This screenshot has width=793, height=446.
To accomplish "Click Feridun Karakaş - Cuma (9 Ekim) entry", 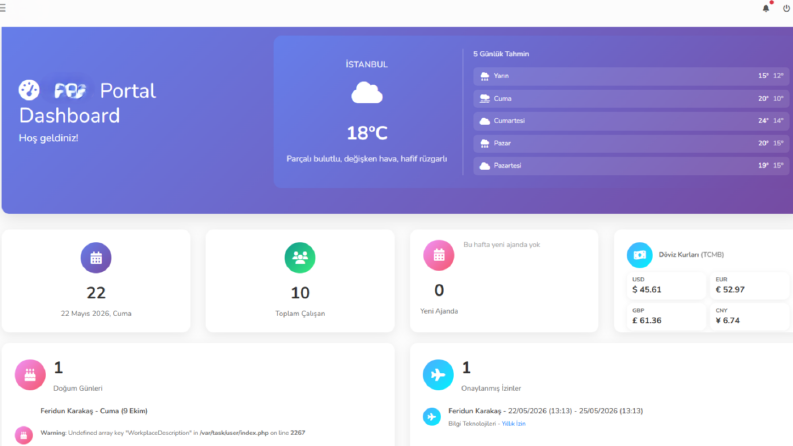I will tap(94, 411).
